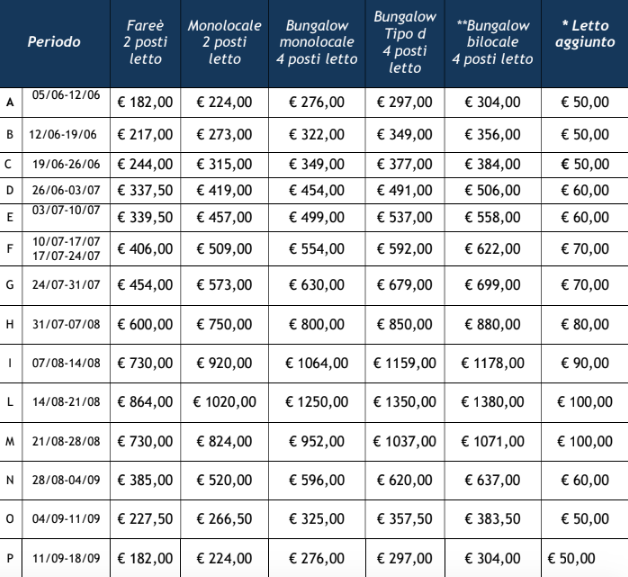Click the Bungalow bilocale column header
628x577 pixels.
493,42
